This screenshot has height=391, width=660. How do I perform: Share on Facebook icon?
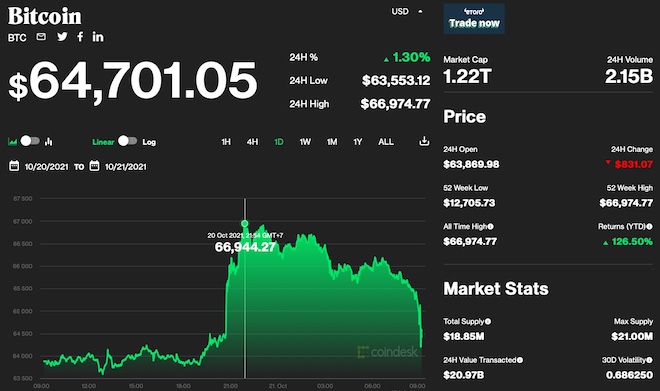click(x=80, y=37)
